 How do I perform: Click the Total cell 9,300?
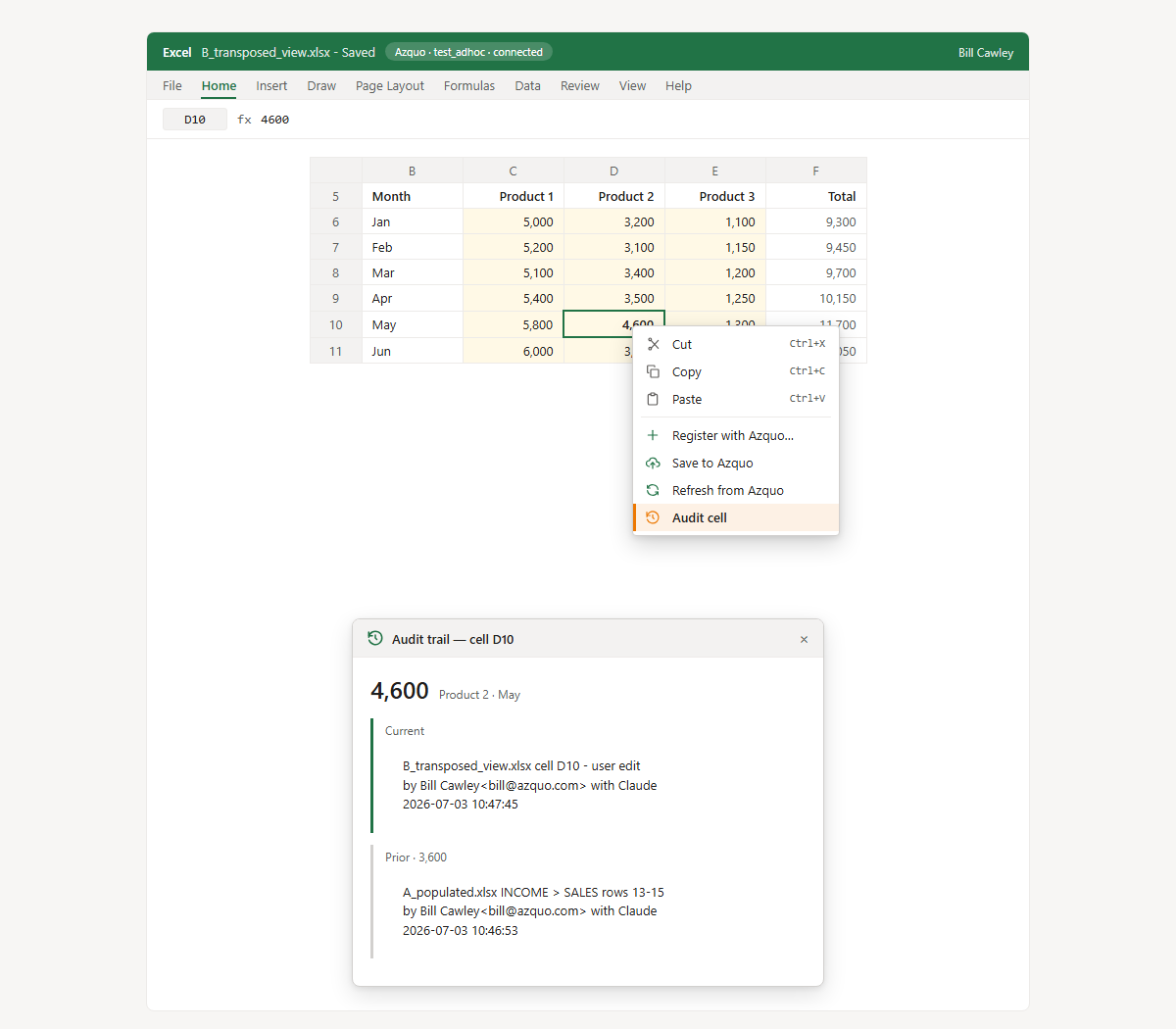[816, 221]
